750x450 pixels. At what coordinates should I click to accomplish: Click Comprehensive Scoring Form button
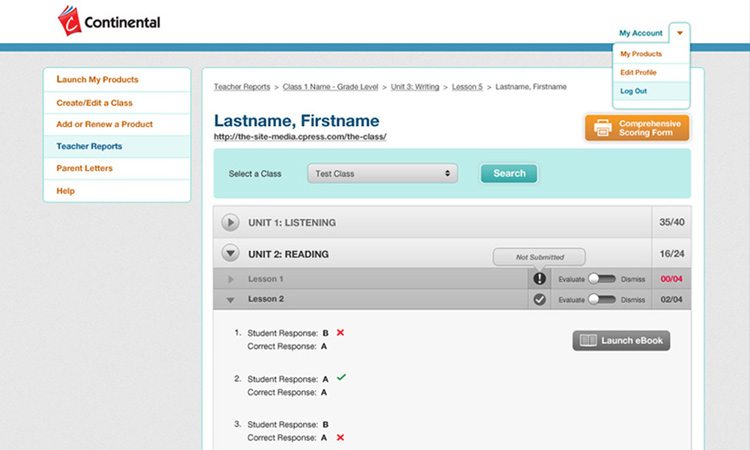(x=637, y=128)
